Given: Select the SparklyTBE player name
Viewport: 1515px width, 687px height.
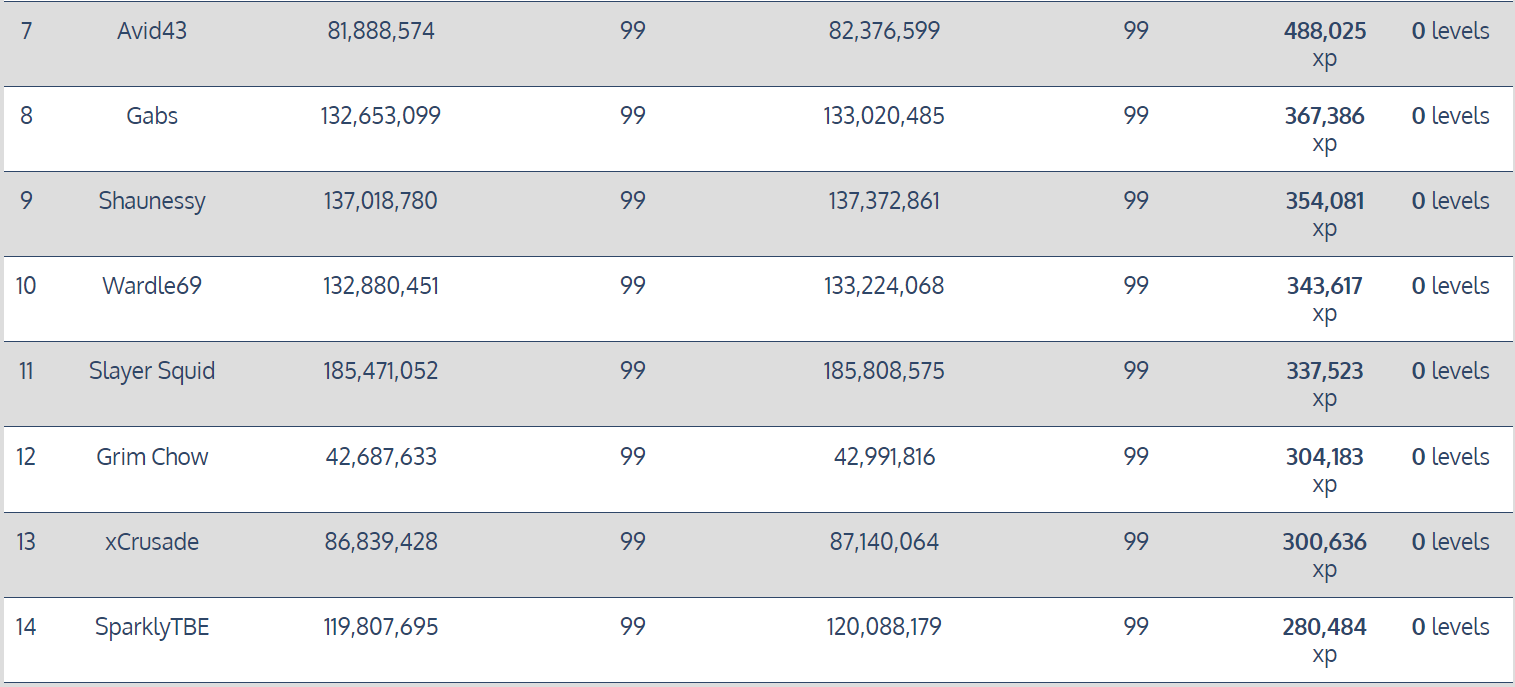Looking at the screenshot, I should point(152,627).
